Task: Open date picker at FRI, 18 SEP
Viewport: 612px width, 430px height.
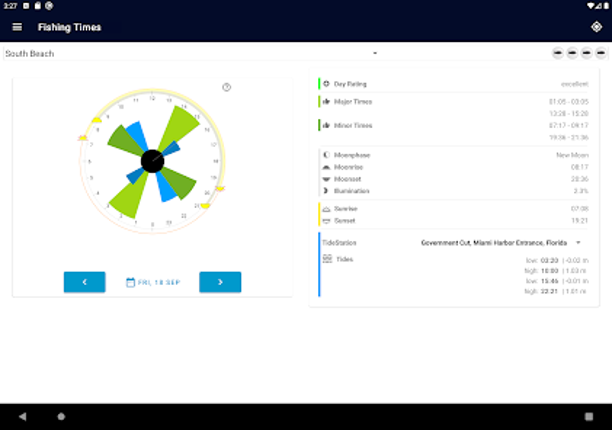Action: 158,283
